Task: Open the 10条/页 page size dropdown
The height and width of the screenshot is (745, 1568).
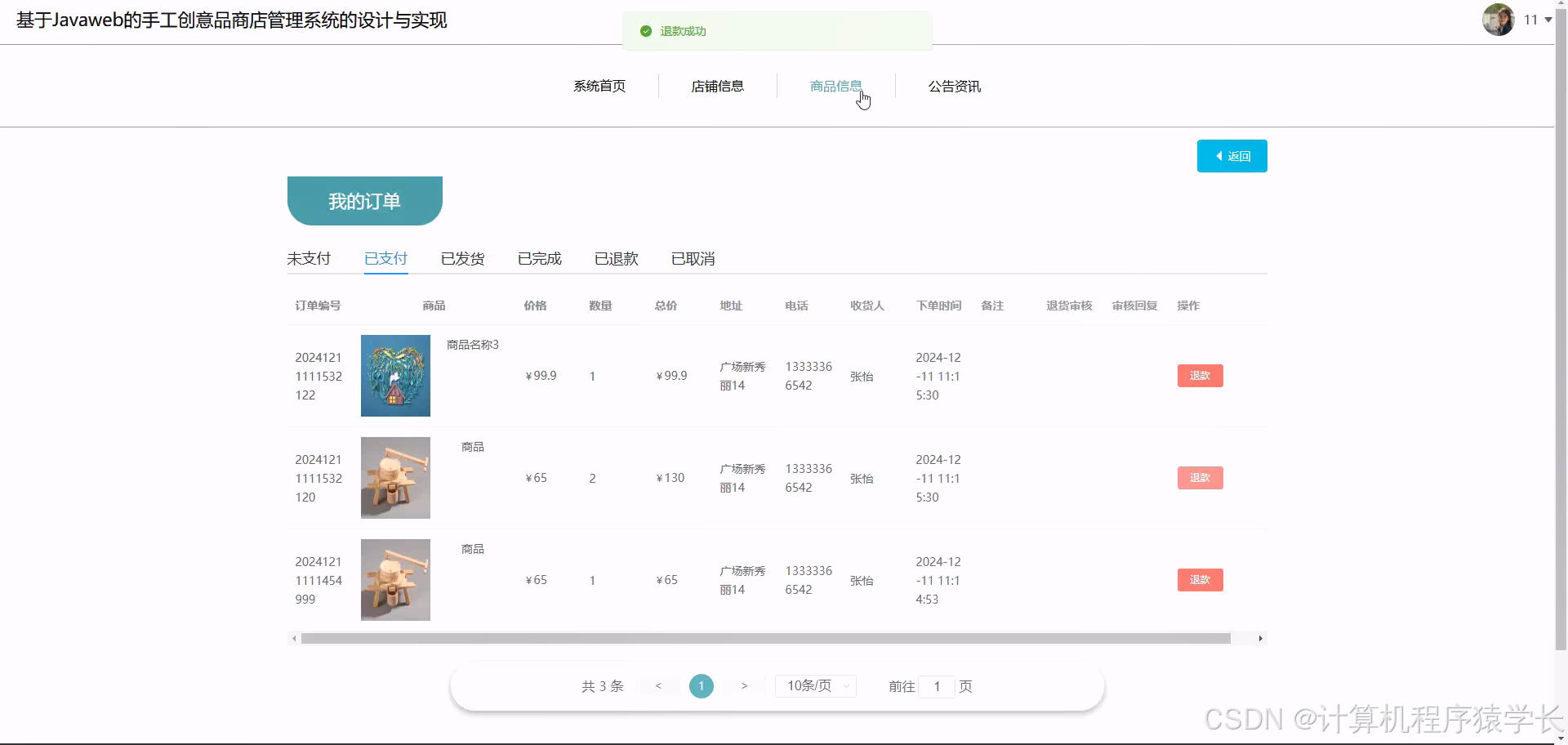Action: tap(814, 686)
